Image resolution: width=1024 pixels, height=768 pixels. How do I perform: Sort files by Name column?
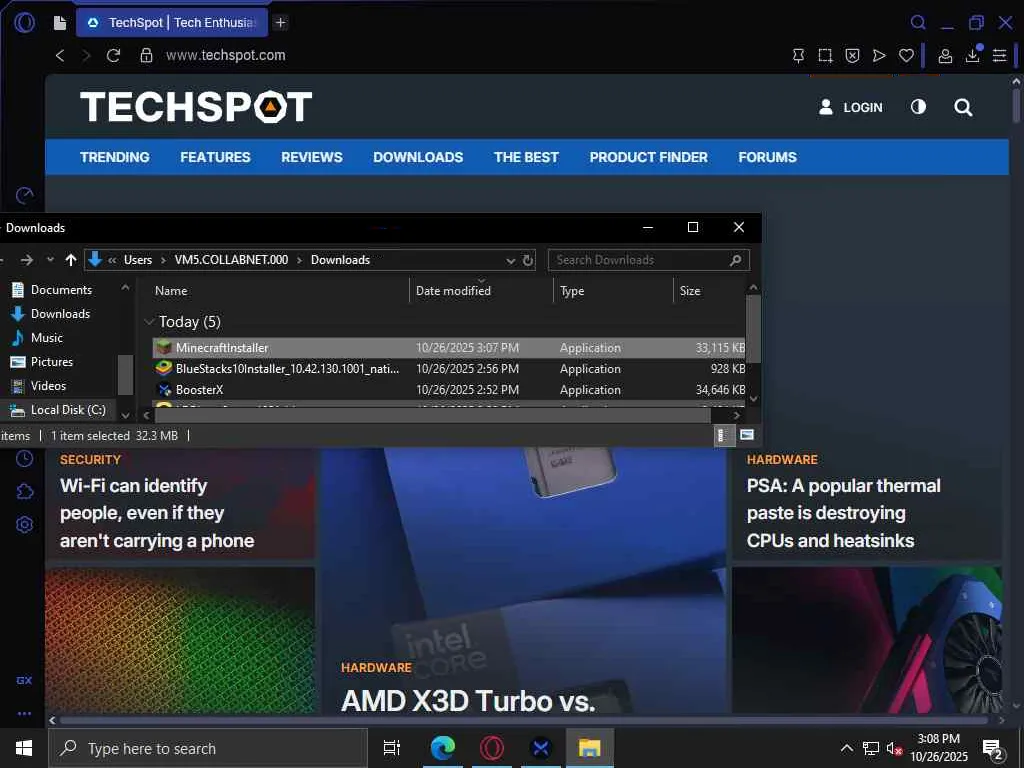tap(171, 291)
